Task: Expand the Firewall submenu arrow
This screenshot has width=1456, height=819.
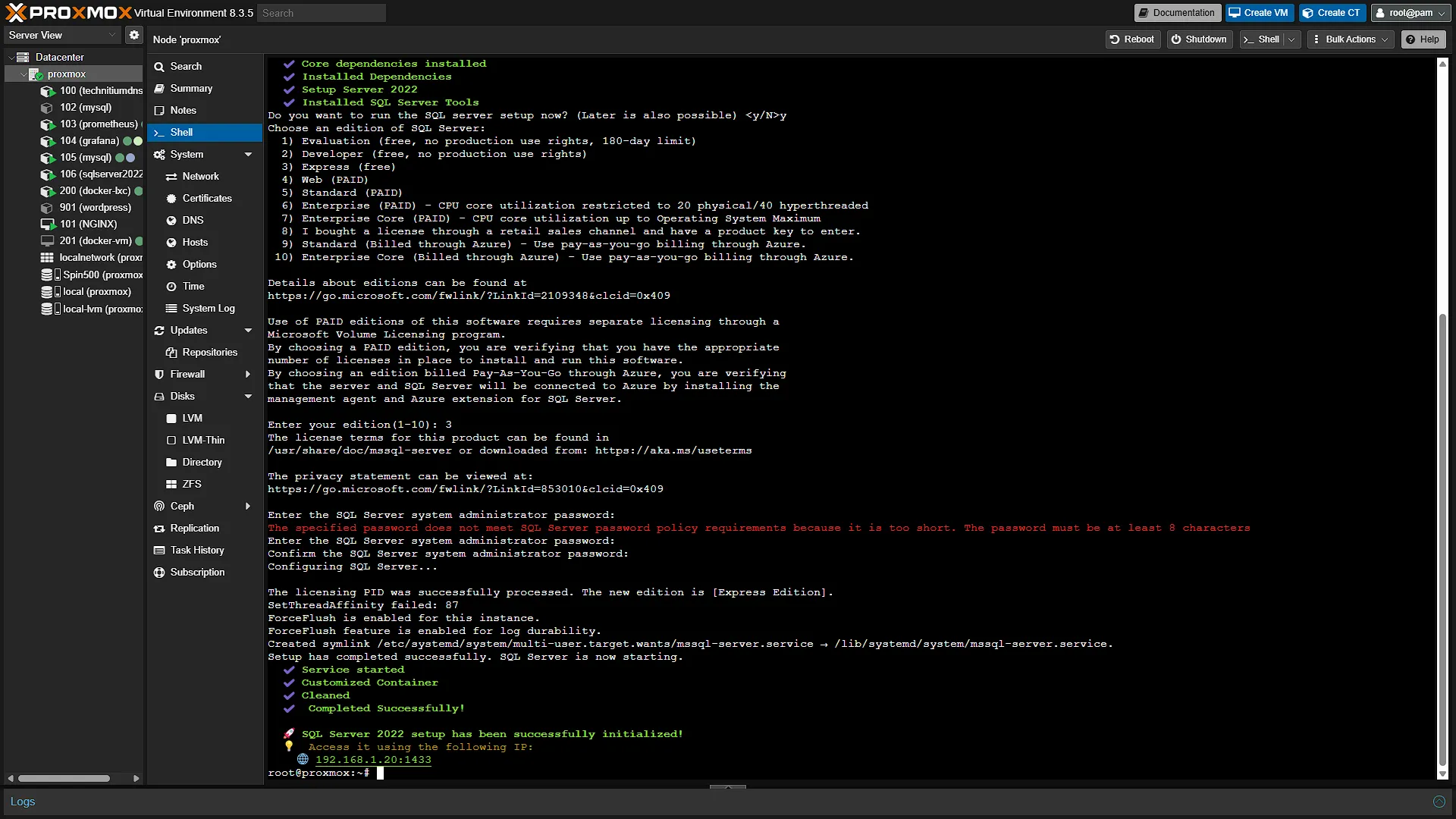Action: tap(248, 374)
